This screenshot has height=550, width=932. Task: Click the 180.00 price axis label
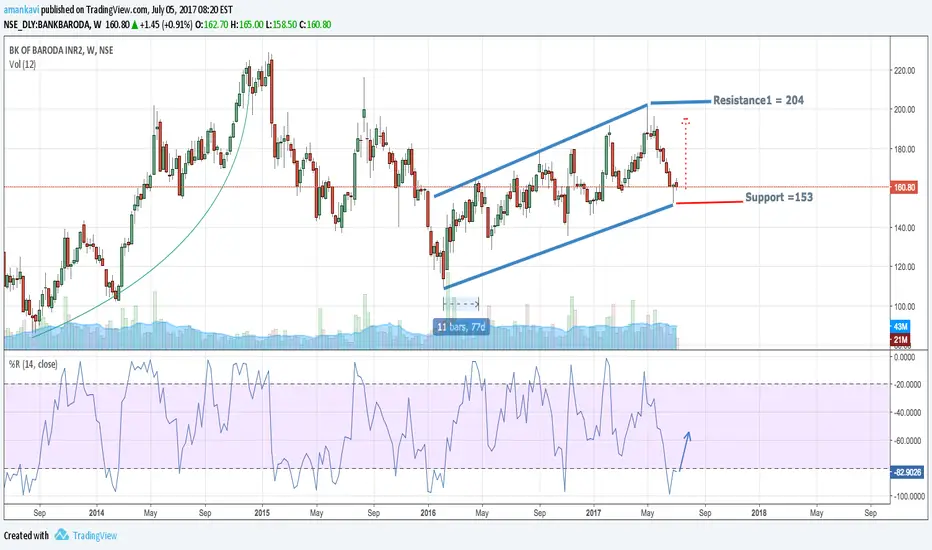[x=904, y=149]
